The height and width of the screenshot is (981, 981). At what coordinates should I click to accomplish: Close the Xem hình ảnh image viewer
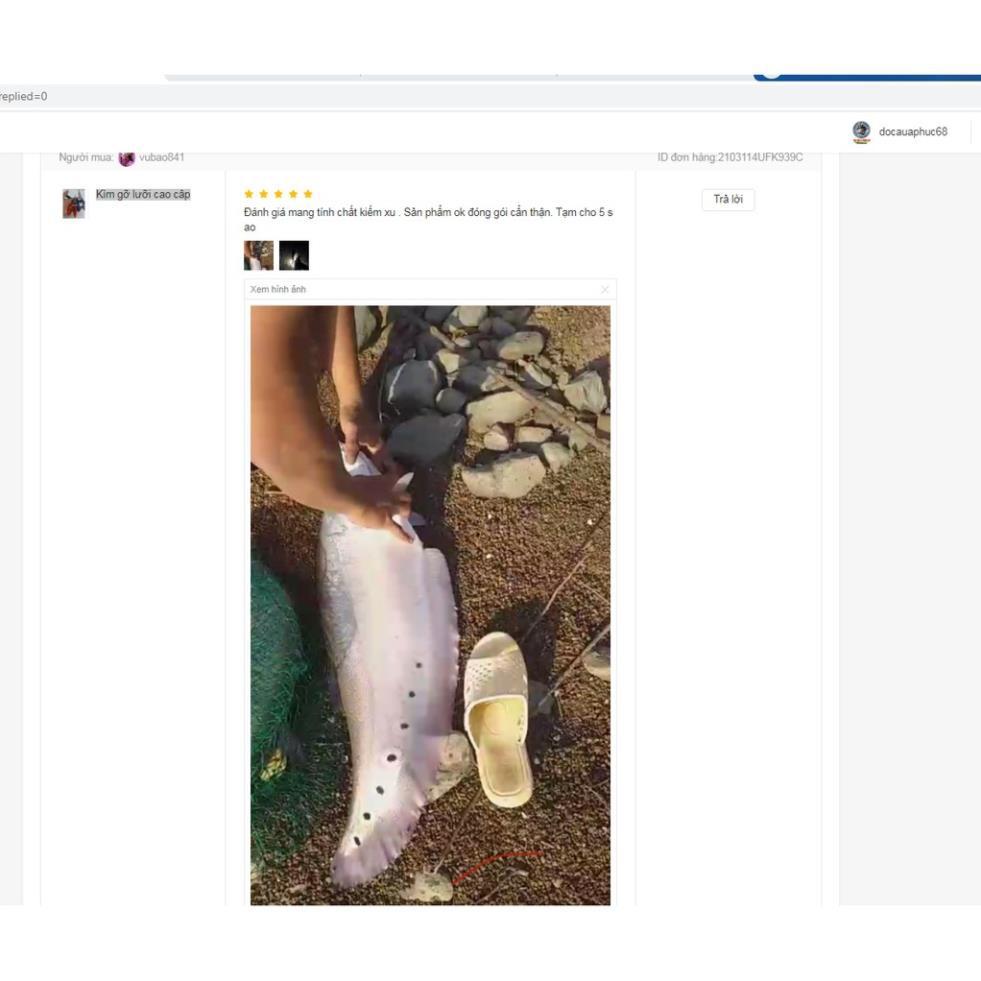pos(604,290)
